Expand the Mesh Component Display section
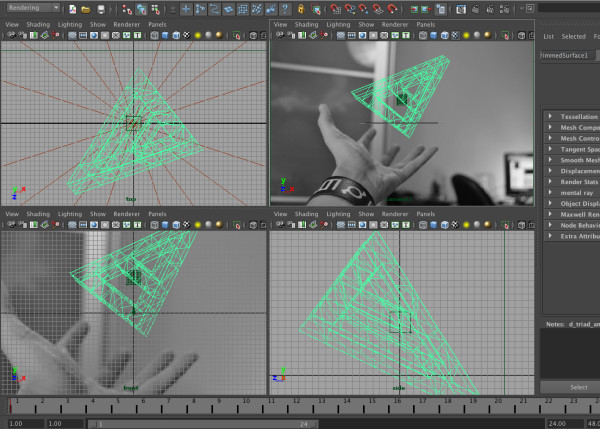600x429 pixels. (572, 127)
